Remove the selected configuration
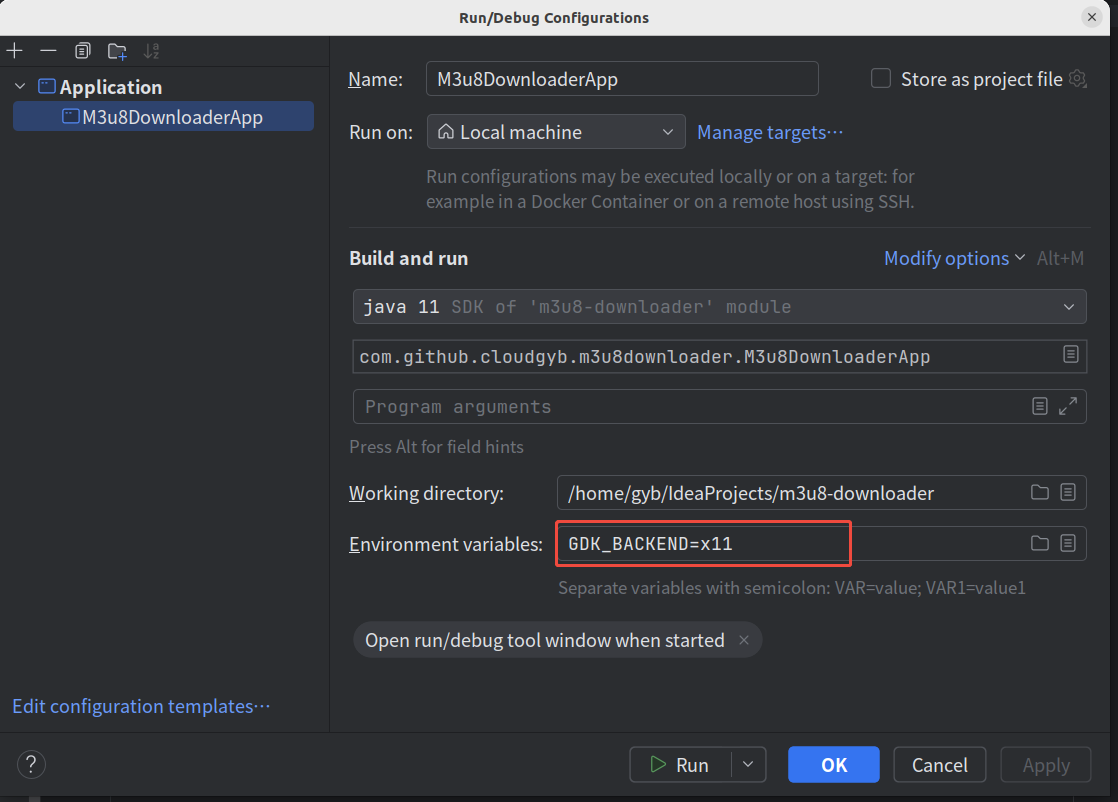 pyautogui.click(x=47, y=50)
